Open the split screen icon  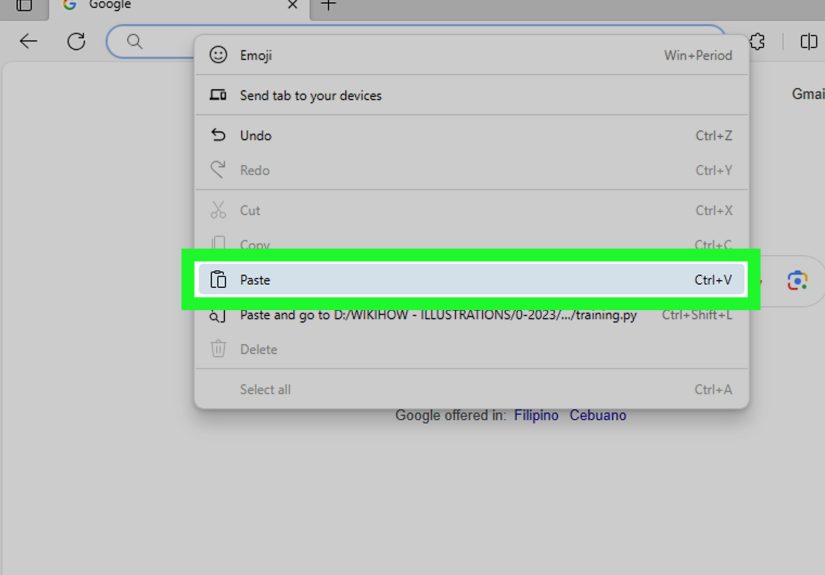(x=808, y=41)
